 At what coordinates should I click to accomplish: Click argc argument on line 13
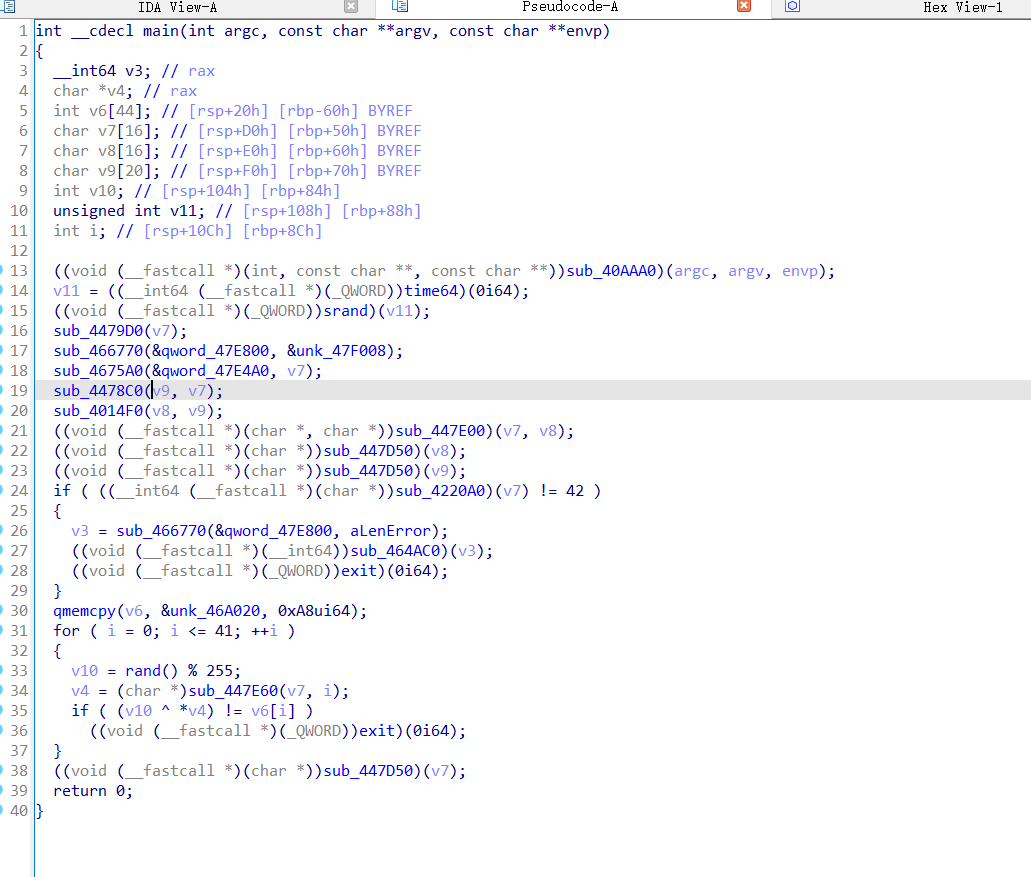click(692, 271)
